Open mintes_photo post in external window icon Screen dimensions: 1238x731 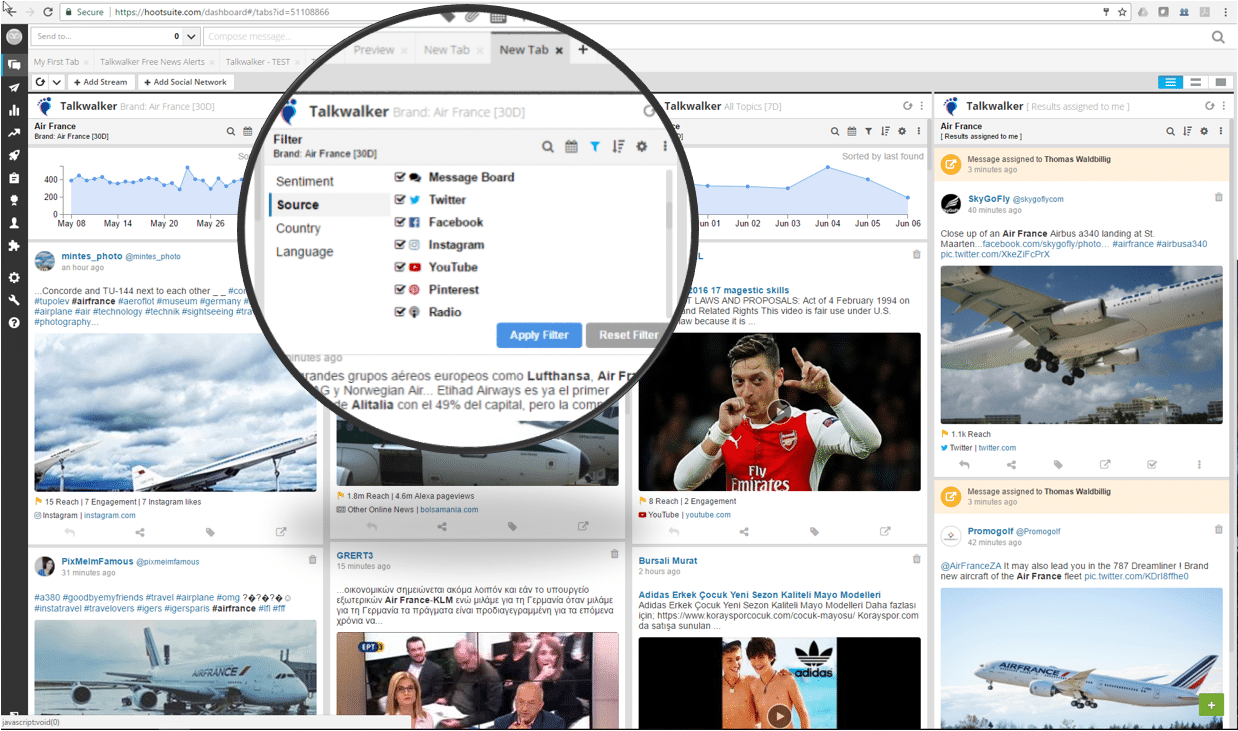281,532
